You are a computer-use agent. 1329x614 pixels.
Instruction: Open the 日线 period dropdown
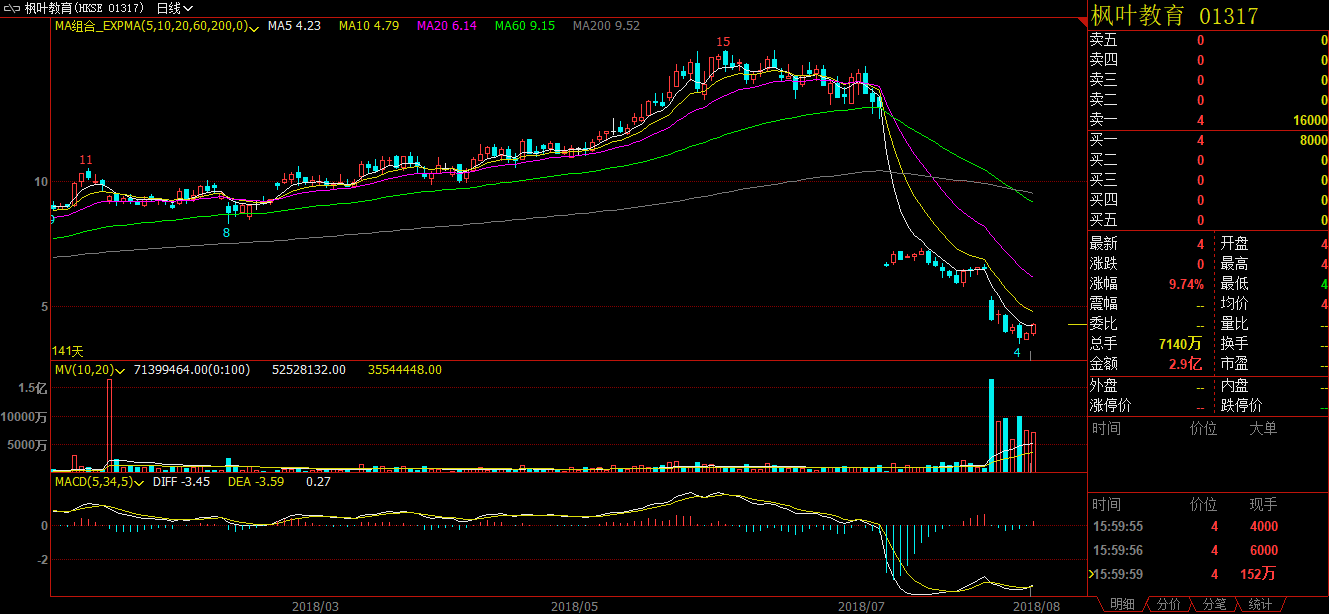tap(174, 8)
